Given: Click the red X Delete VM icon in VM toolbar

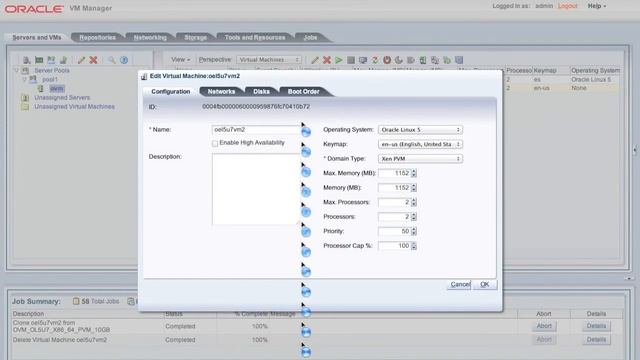Looking at the screenshot, I should tap(327, 60).
